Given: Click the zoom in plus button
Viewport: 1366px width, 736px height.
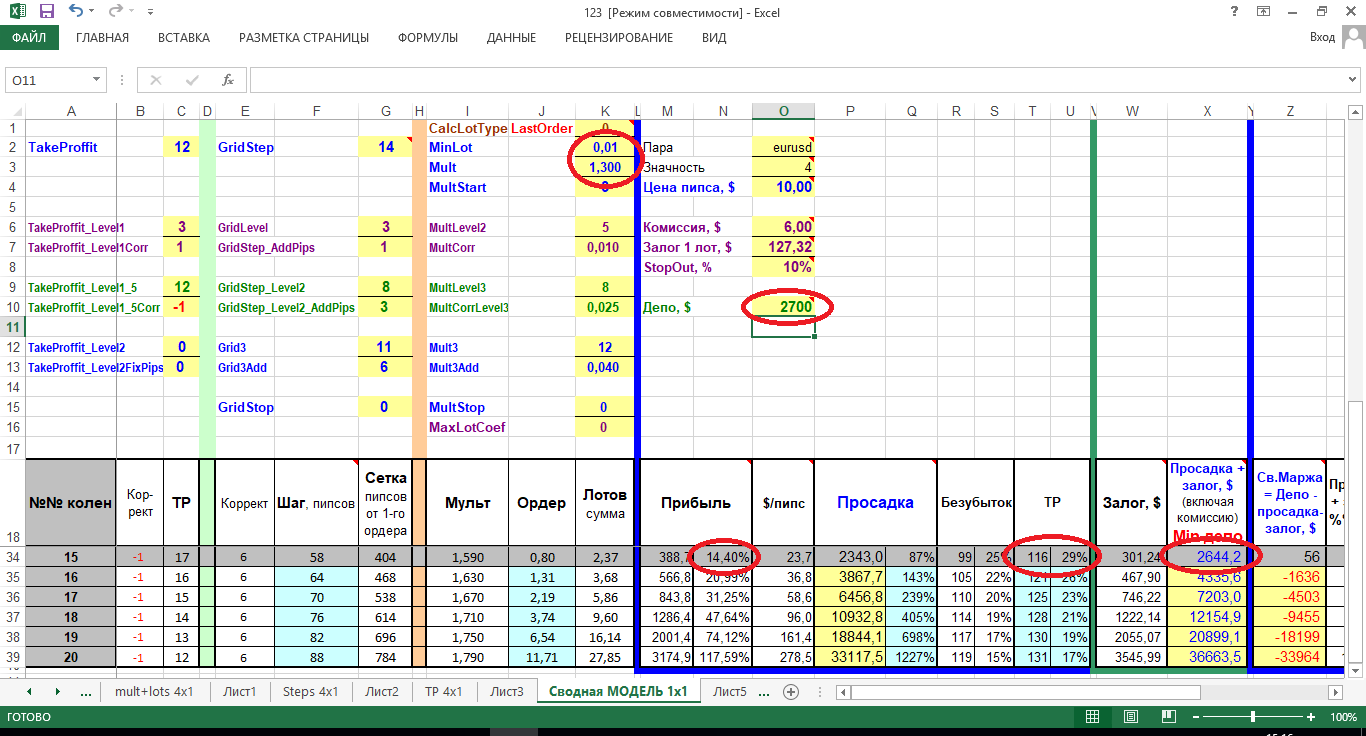Looking at the screenshot, I should tap(1311, 717).
